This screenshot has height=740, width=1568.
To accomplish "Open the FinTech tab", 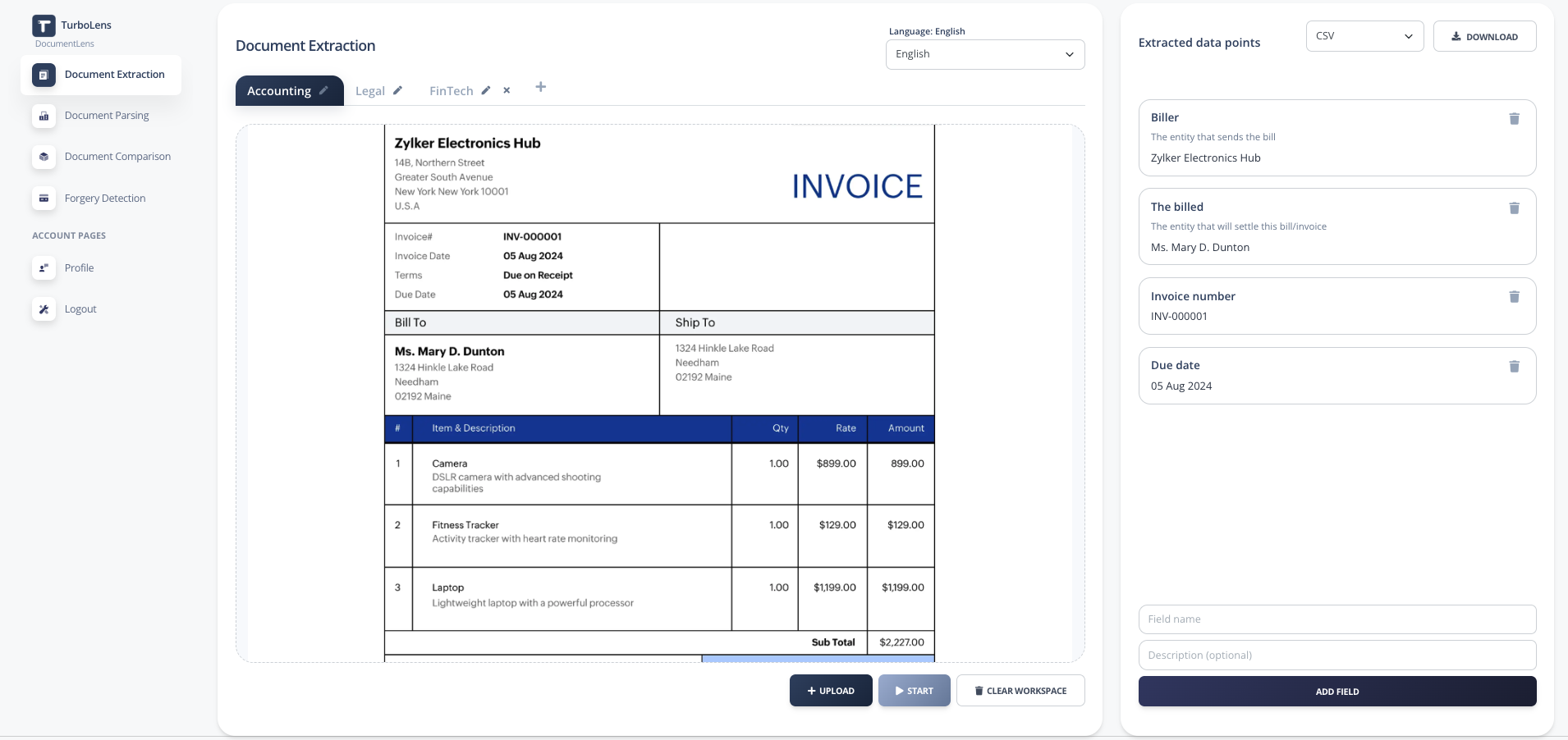I will (x=451, y=91).
